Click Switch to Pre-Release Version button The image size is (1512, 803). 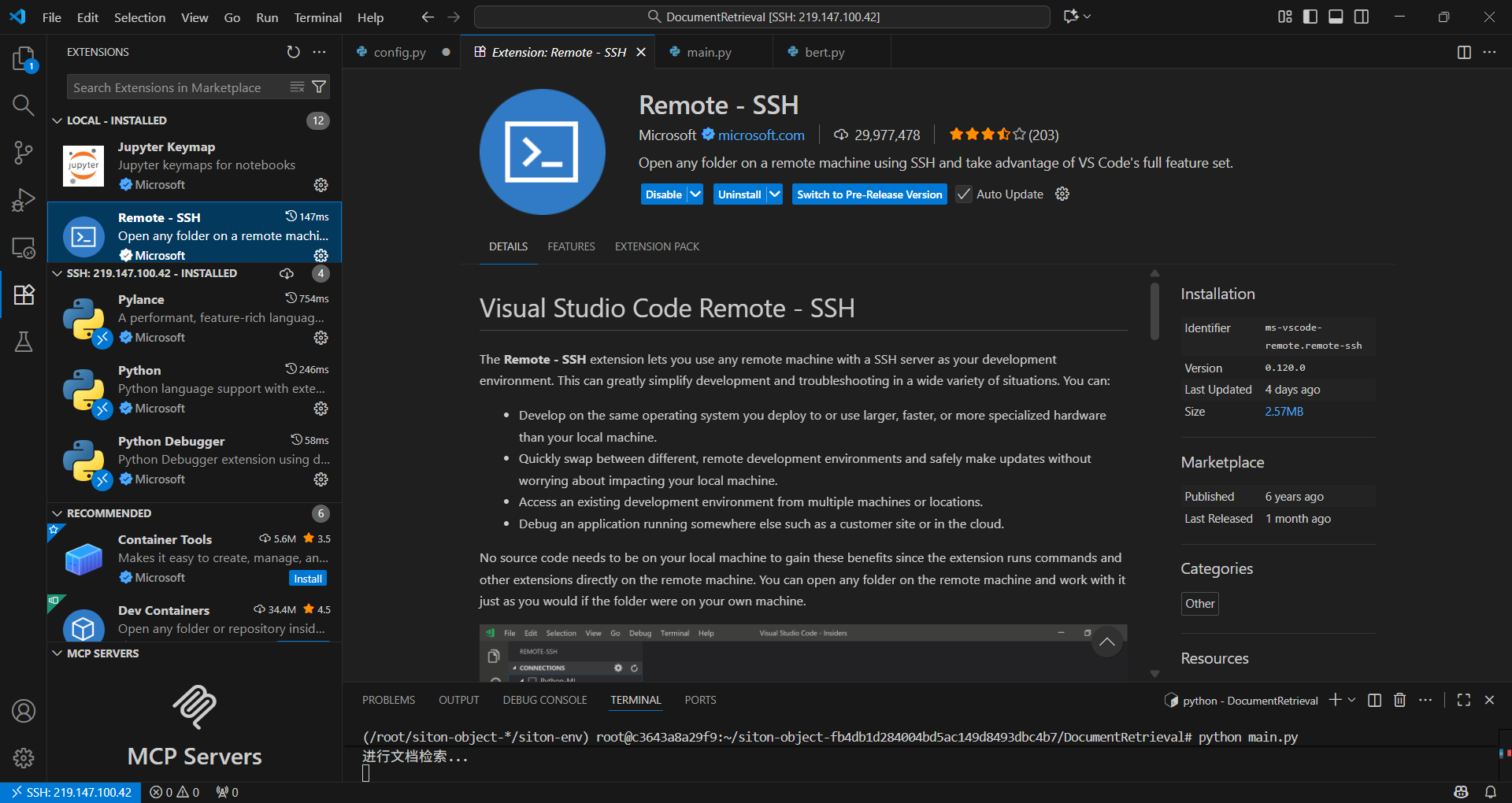869,194
